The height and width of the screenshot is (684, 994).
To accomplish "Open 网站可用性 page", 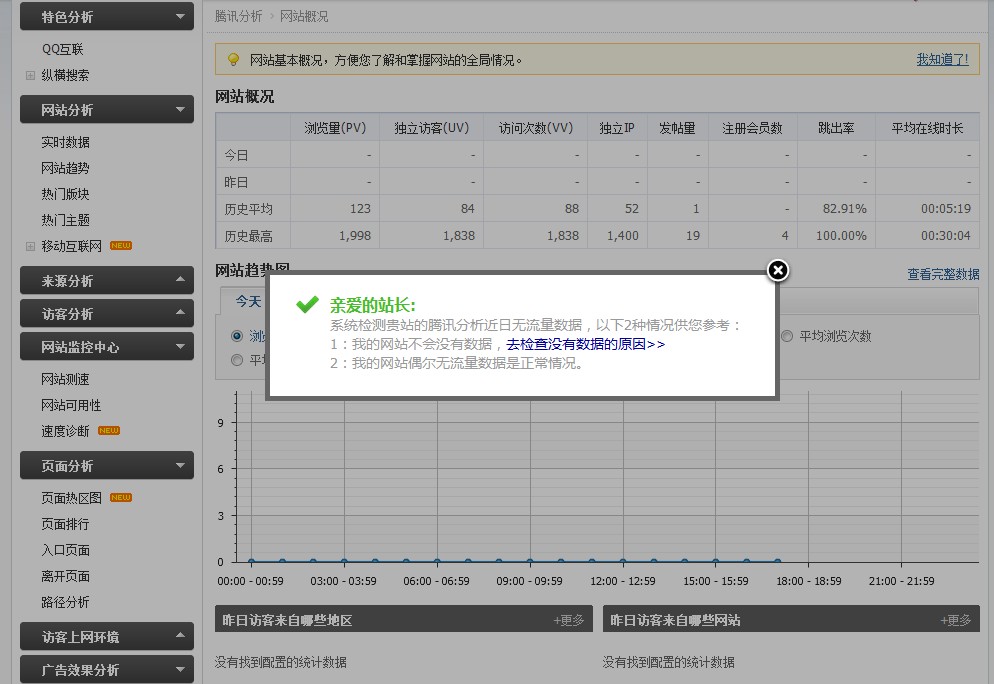I will click(71, 405).
